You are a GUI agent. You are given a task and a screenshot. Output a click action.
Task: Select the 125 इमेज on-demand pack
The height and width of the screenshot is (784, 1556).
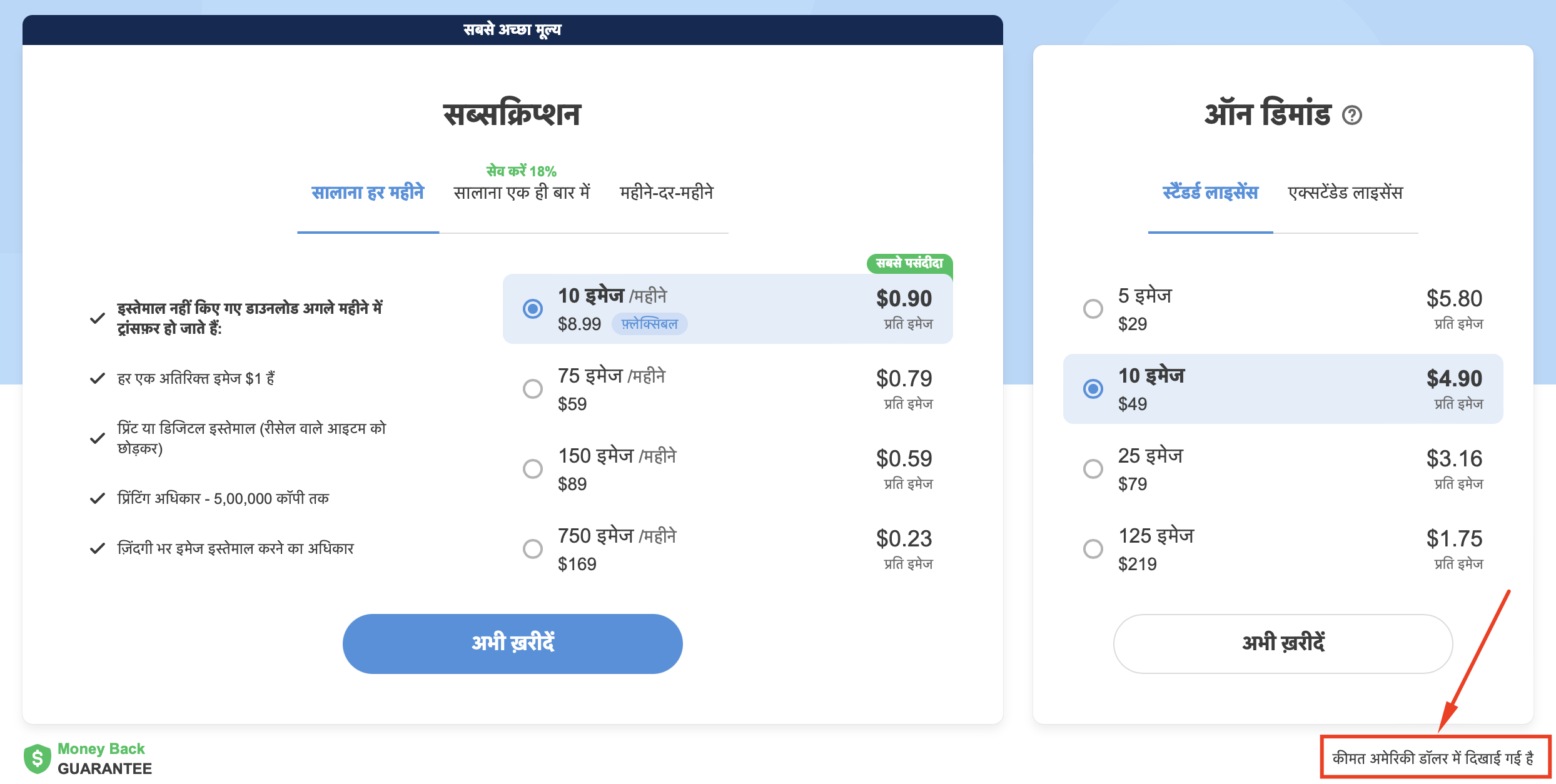[x=1093, y=548]
